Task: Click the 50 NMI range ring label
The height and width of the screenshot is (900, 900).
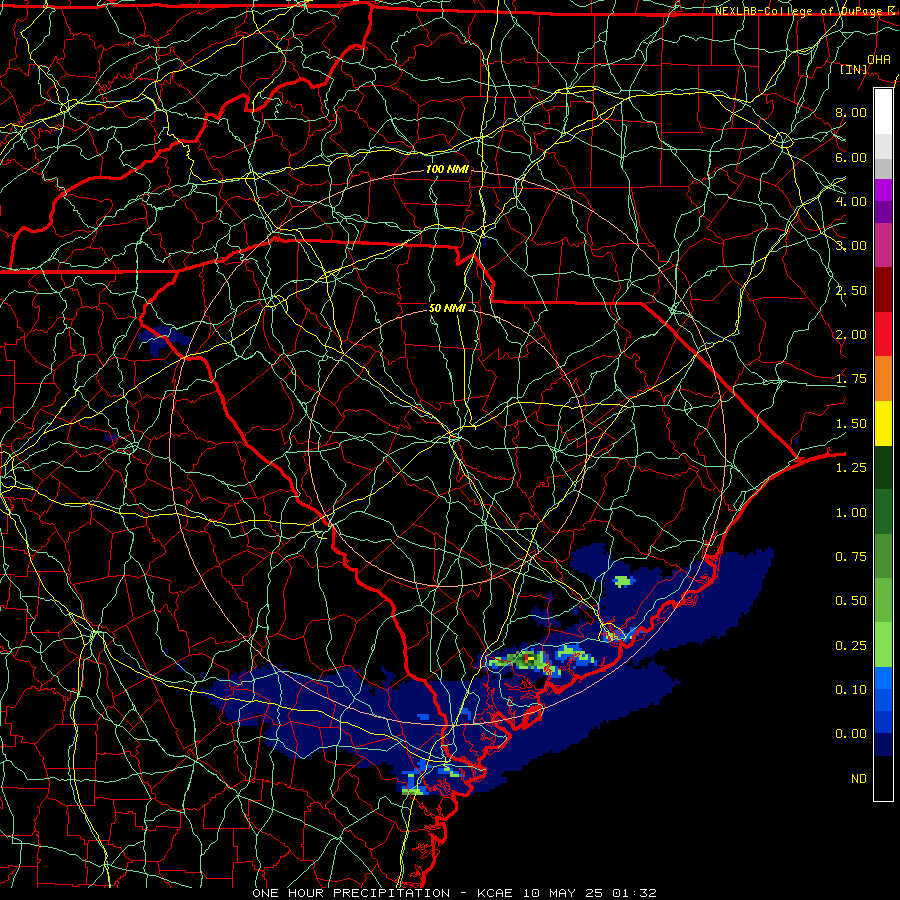Action: [x=447, y=308]
